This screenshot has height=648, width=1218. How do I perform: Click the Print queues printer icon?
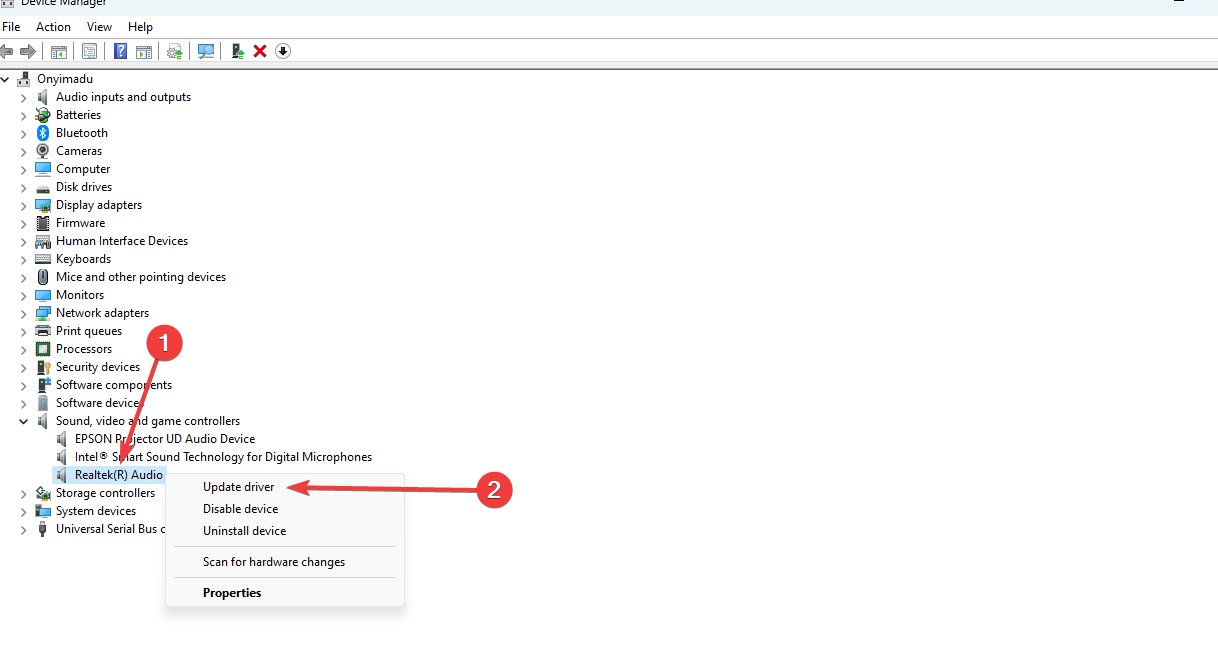pos(43,331)
